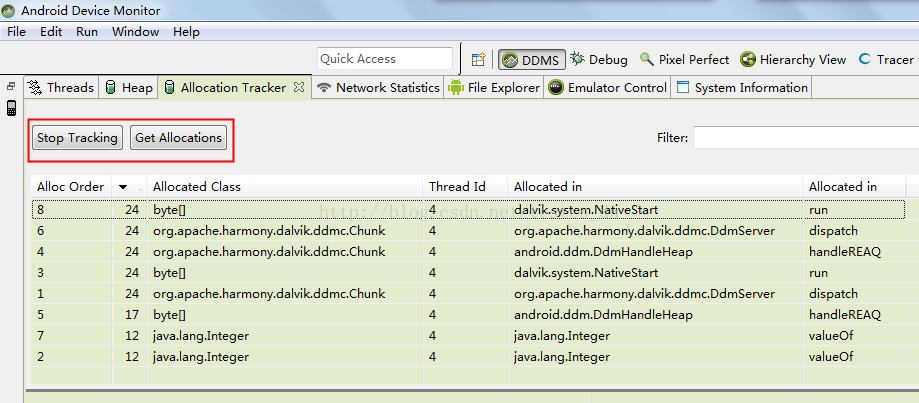Image resolution: width=919 pixels, height=403 pixels.
Task: Click handleREAQ in the order 5 row
Action: coord(845,315)
